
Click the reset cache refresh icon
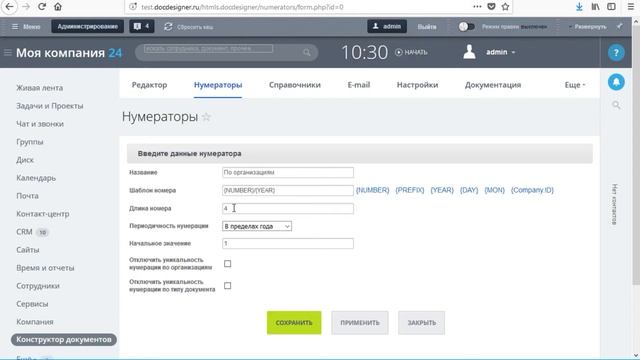click(168, 27)
